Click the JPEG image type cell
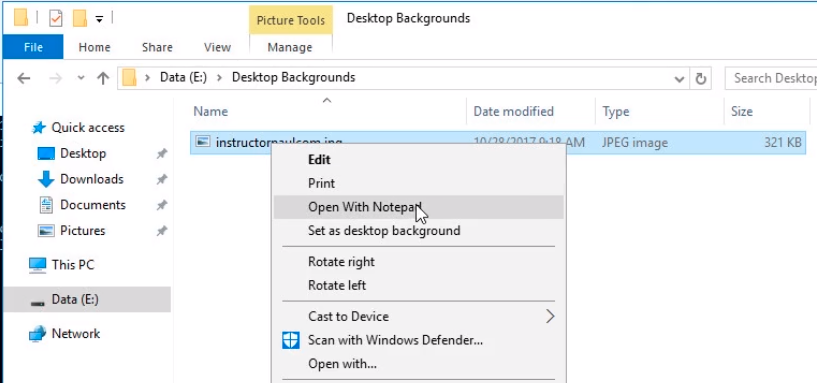The image size is (817, 383). tap(635, 142)
